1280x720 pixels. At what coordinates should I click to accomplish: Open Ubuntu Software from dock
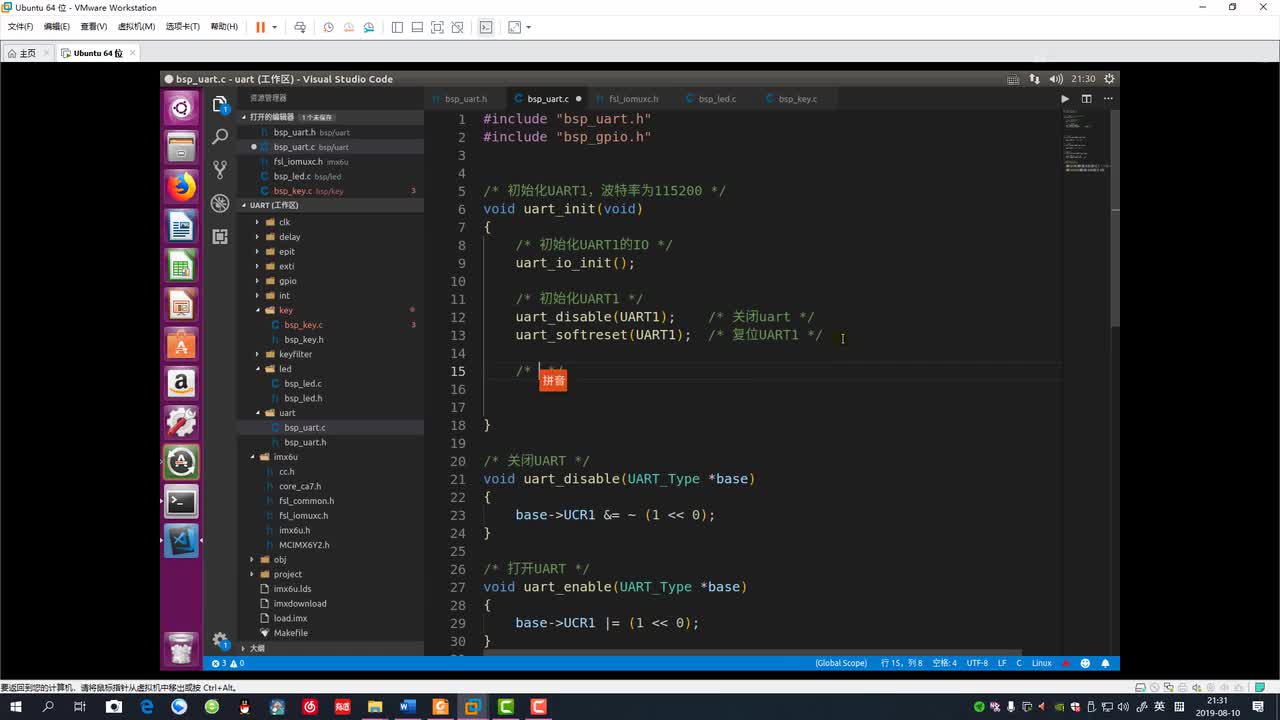[181, 345]
